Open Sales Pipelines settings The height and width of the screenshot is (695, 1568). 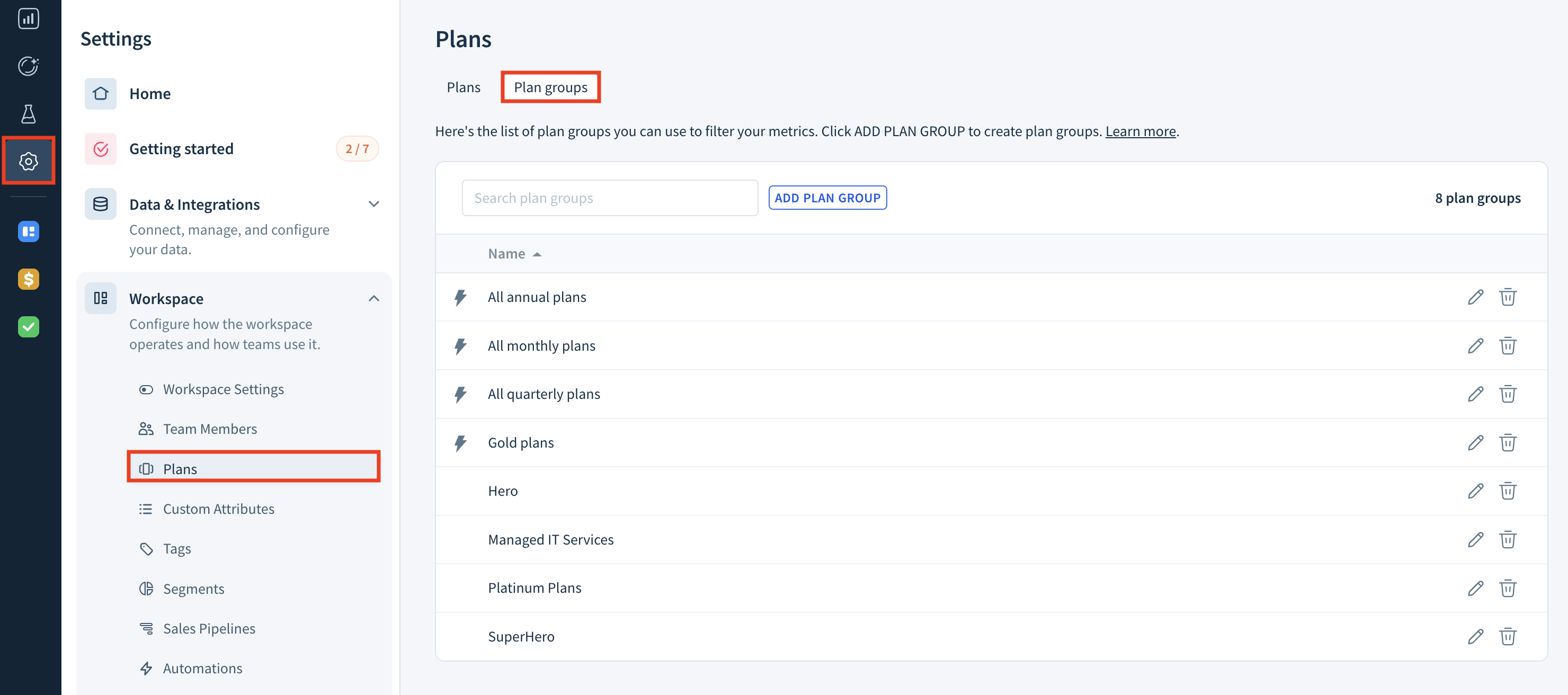tap(209, 629)
